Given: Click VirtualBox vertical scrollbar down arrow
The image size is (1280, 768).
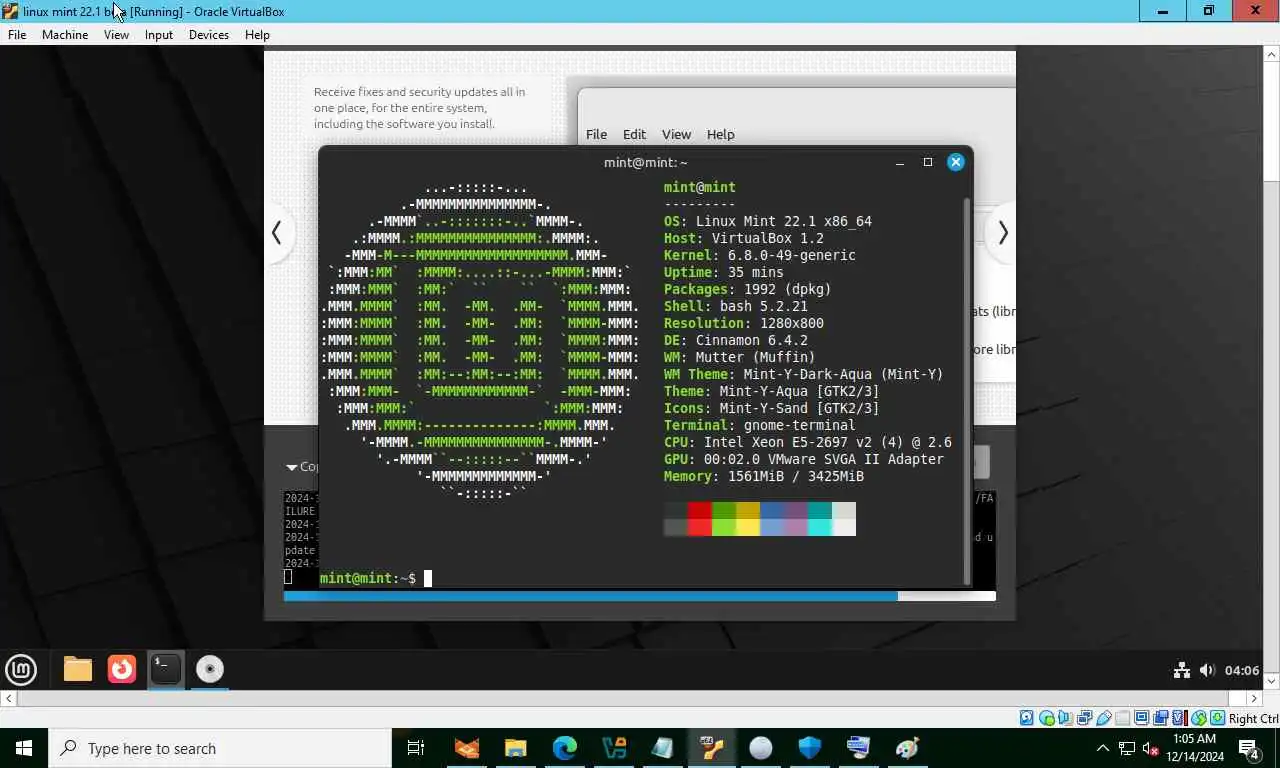Looking at the screenshot, I should click(x=1271, y=680).
